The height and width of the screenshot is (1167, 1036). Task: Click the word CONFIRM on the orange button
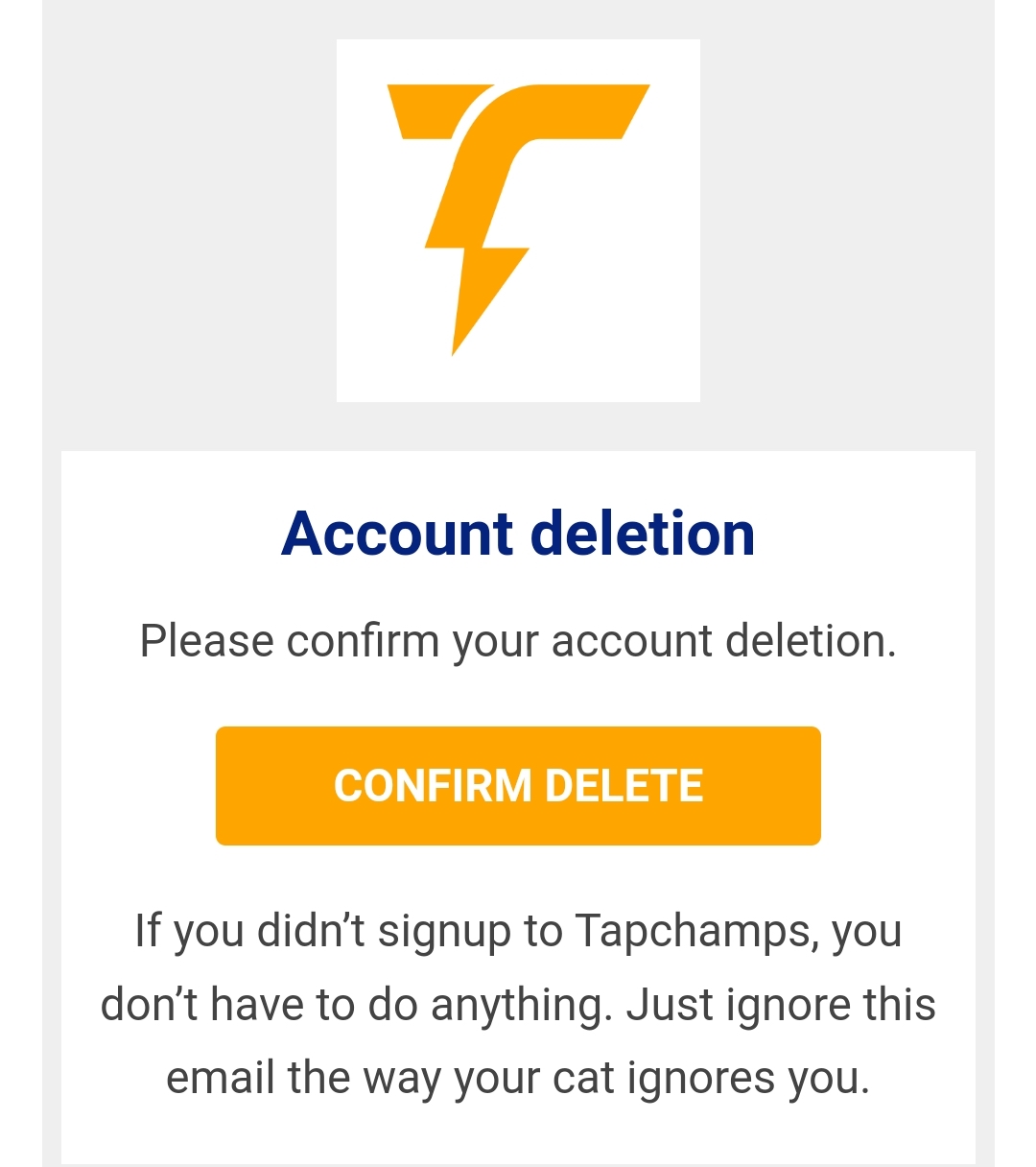click(x=433, y=786)
